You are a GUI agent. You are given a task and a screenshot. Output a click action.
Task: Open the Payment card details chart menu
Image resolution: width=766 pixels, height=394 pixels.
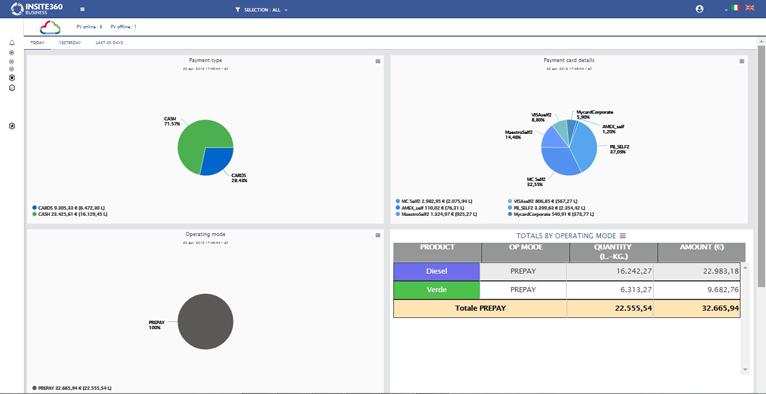click(x=742, y=61)
